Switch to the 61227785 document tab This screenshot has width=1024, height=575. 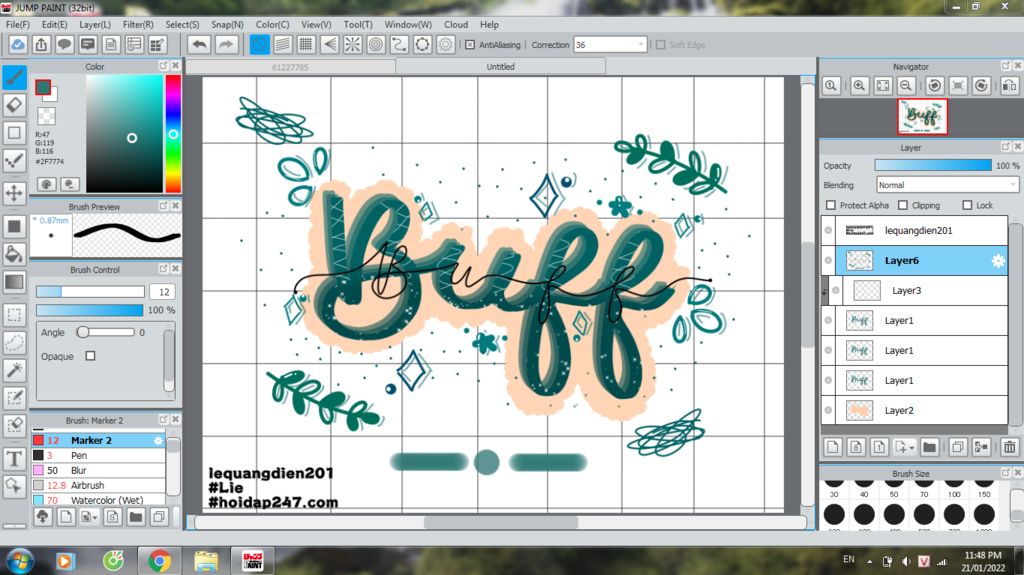(290, 67)
